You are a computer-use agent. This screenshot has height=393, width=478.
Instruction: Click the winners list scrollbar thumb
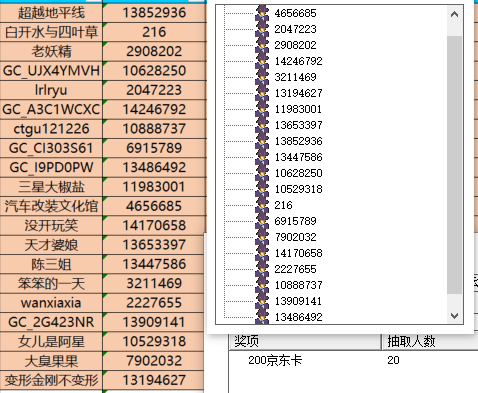point(454,165)
